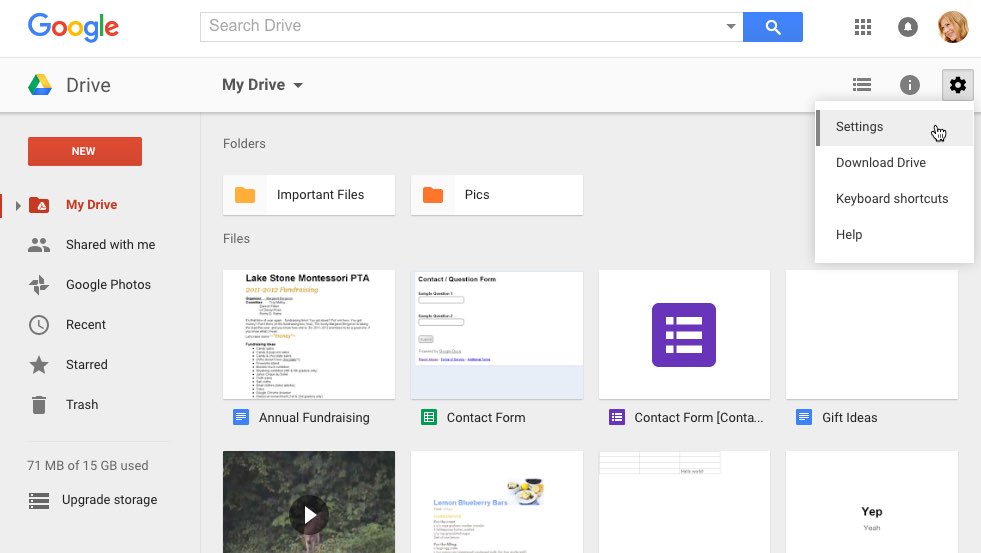
Task: Click the Docs icon beside Annual Fundraising
Action: point(241,417)
